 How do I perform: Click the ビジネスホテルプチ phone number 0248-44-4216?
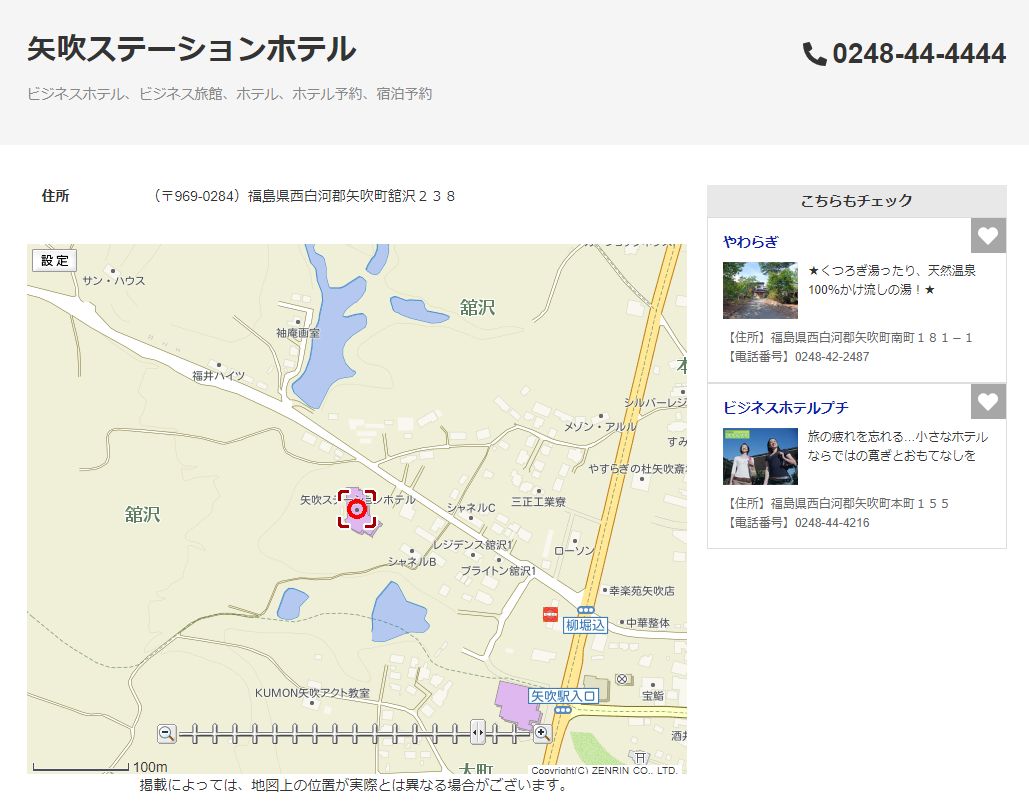click(832, 523)
